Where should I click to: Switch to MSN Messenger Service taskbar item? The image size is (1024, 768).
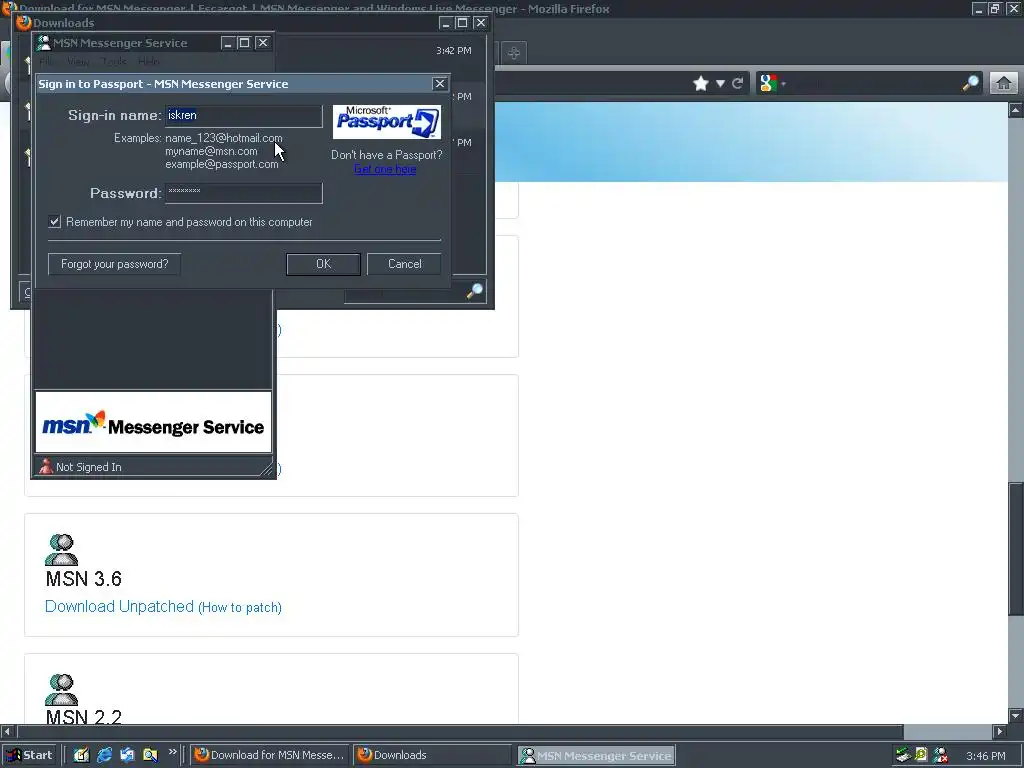(x=596, y=756)
